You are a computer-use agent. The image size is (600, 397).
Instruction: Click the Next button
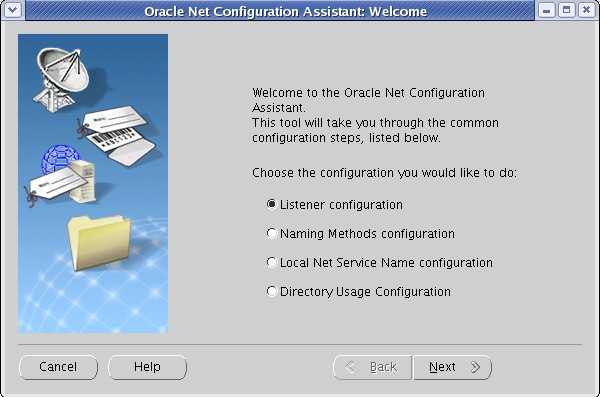click(x=452, y=367)
